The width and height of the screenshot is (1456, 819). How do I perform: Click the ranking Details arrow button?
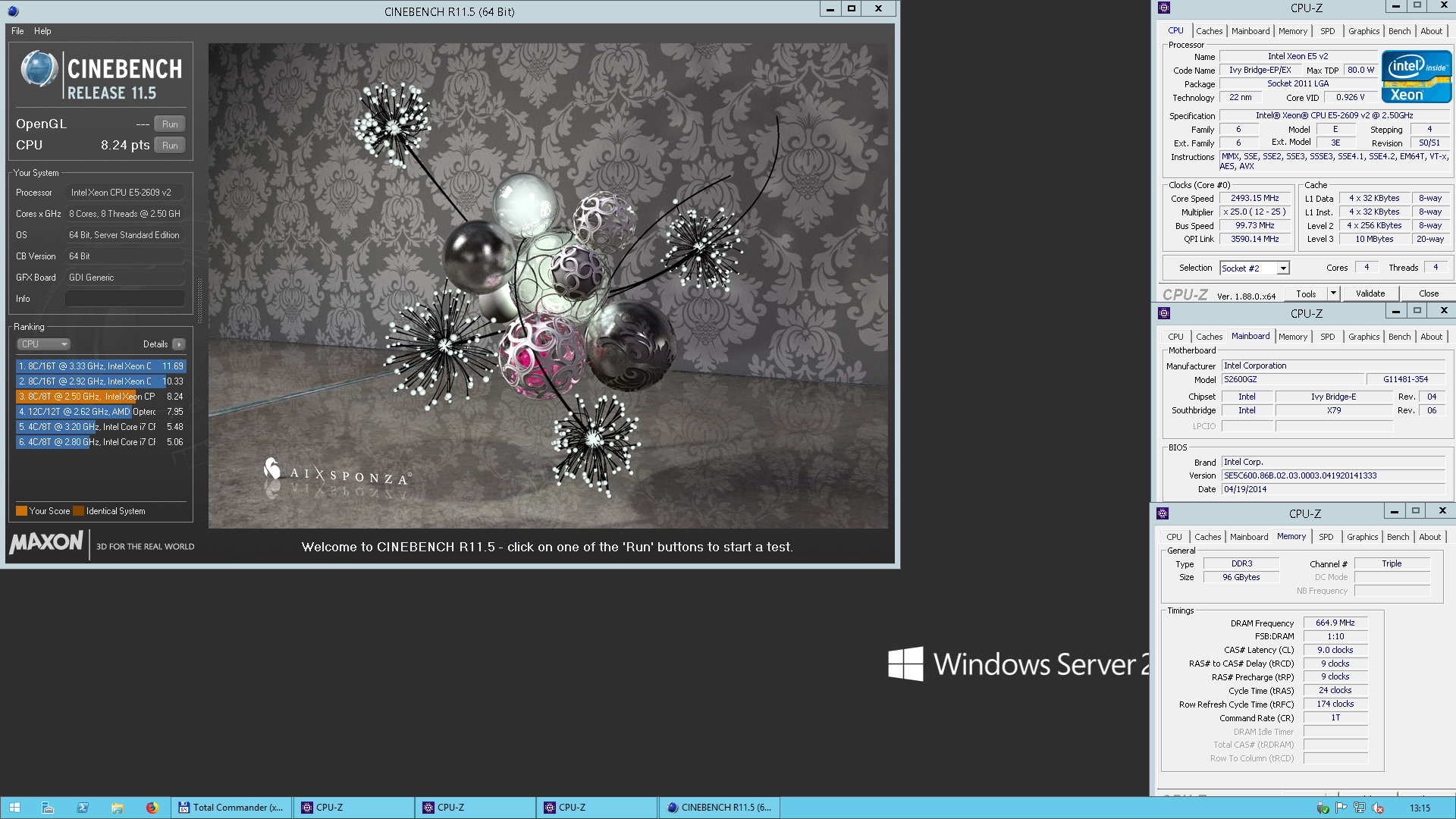[x=179, y=344]
